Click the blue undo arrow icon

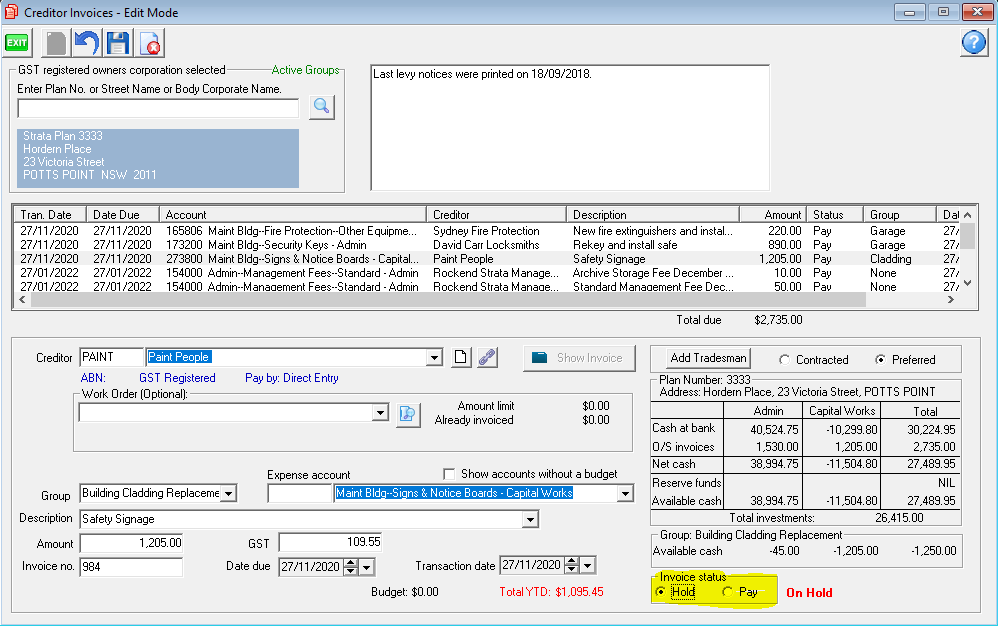87,43
